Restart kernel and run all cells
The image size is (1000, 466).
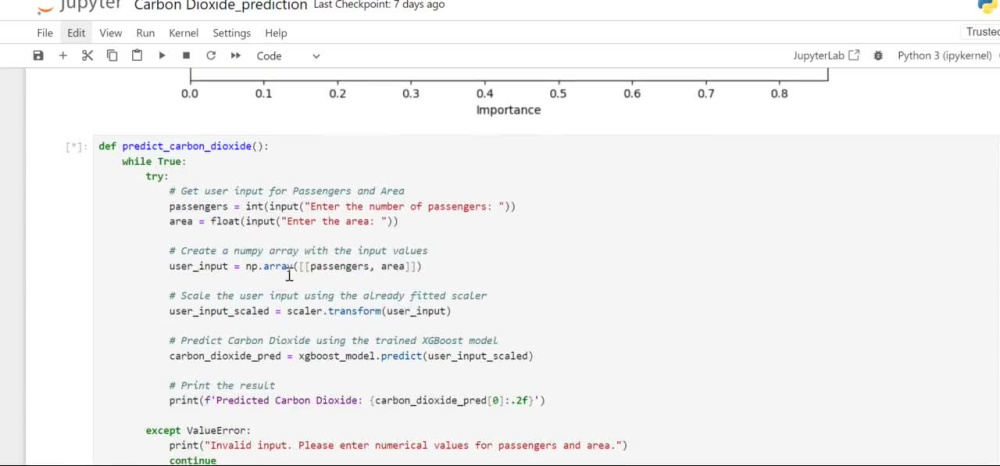[x=235, y=55]
